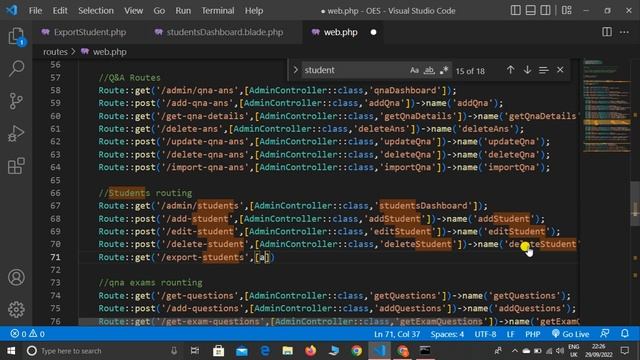Click '//qna exams rounting' comment line
This screenshot has height=360, width=640.
(150, 282)
